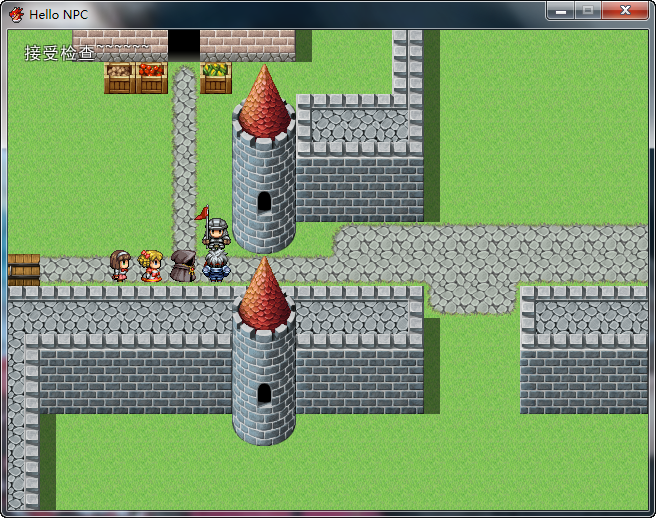Click the wooden gate at left road end

pyautogui.click(x=24, y=270)
